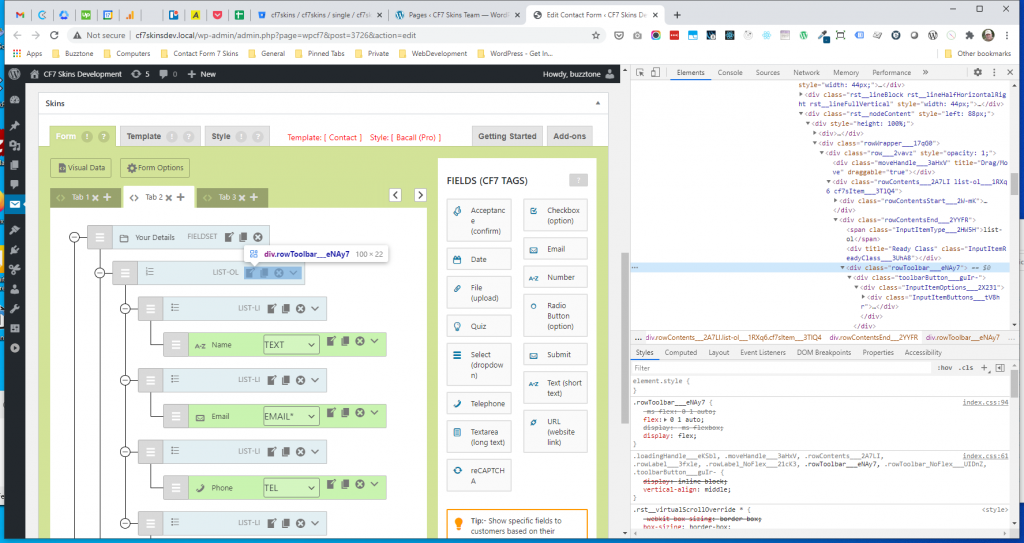Click the DevTools inspect element picker icon
Image resolution: width=1024 pixels, height=543 pixels.
(x=638, y=73)
